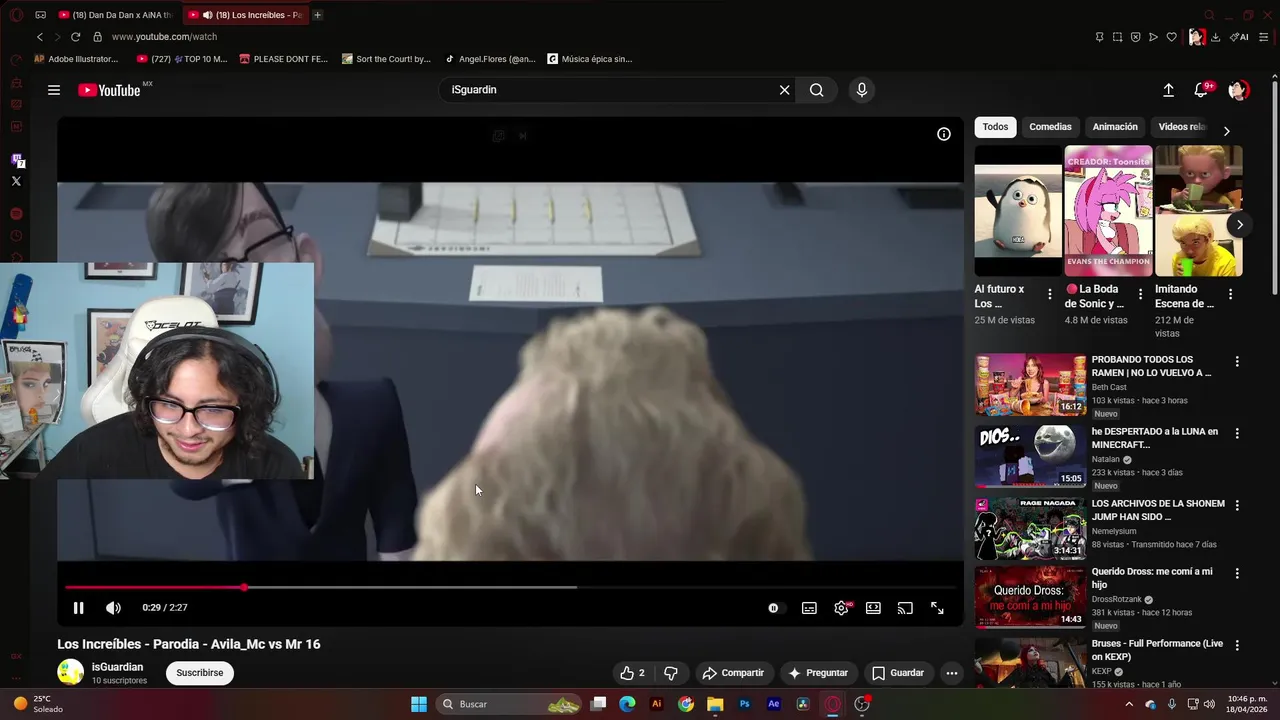Open the YouTube account avatar menu
This screenshot has width=1280, height=720.
1238,90
